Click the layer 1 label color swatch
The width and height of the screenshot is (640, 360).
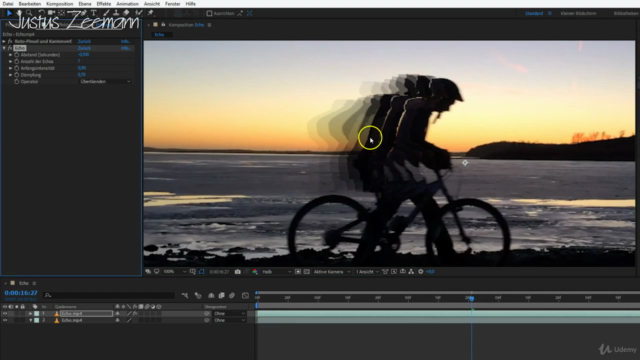coord(36,313)
